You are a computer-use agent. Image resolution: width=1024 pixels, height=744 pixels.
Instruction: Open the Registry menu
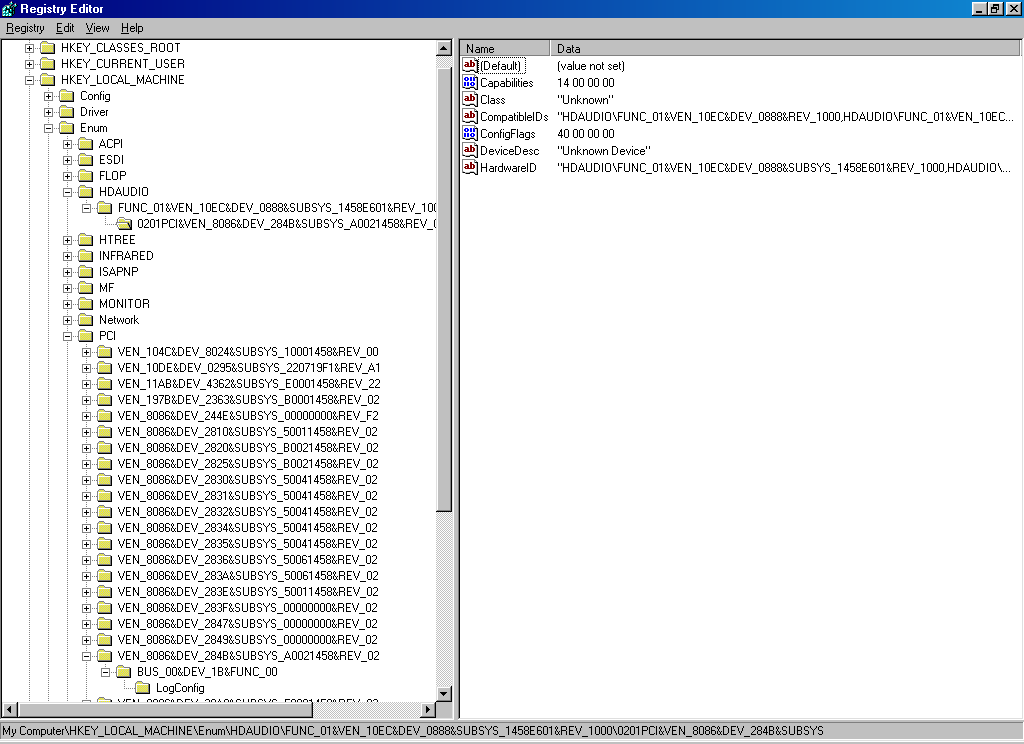tap(25, 28)
